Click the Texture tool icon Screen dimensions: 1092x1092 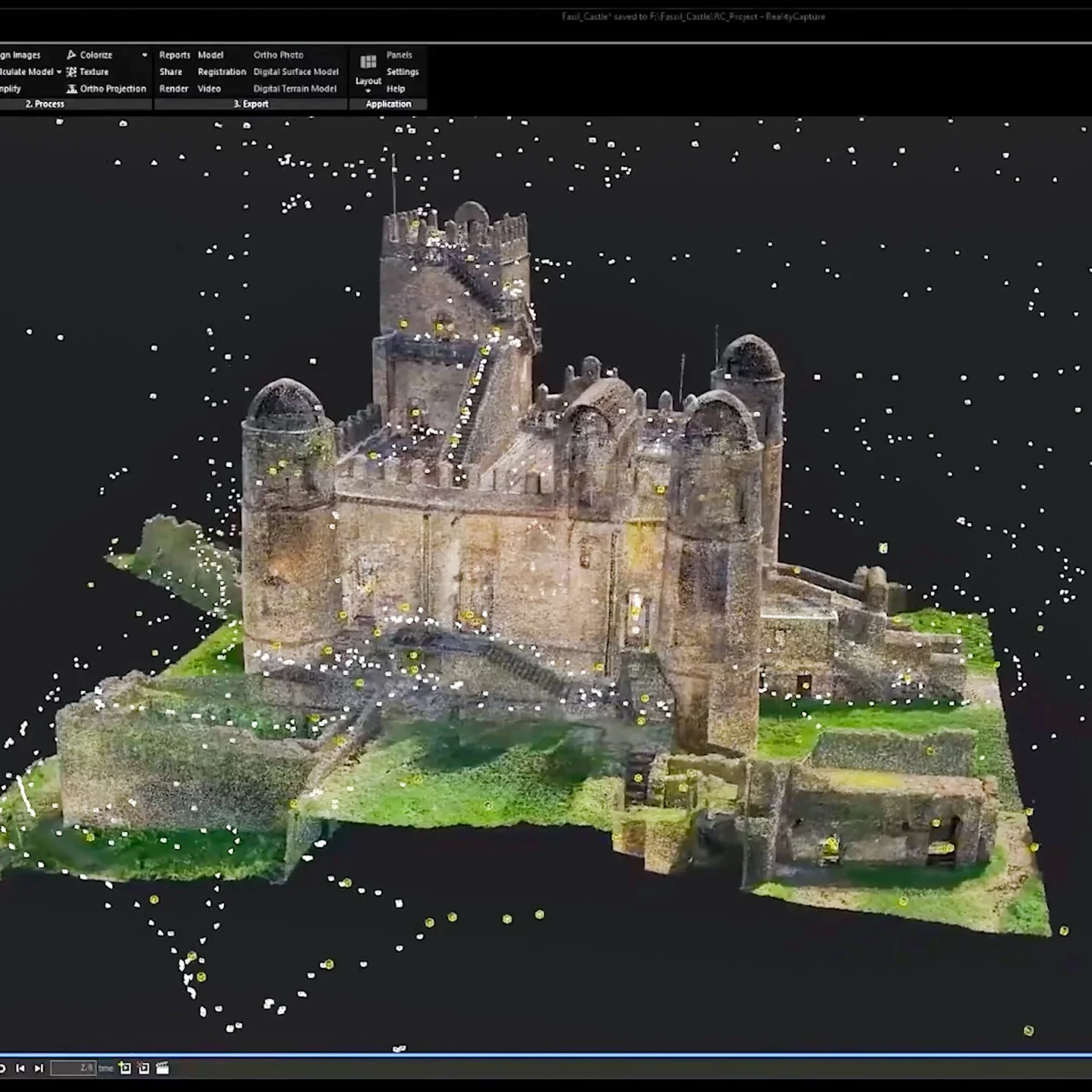tap(71, 71)
